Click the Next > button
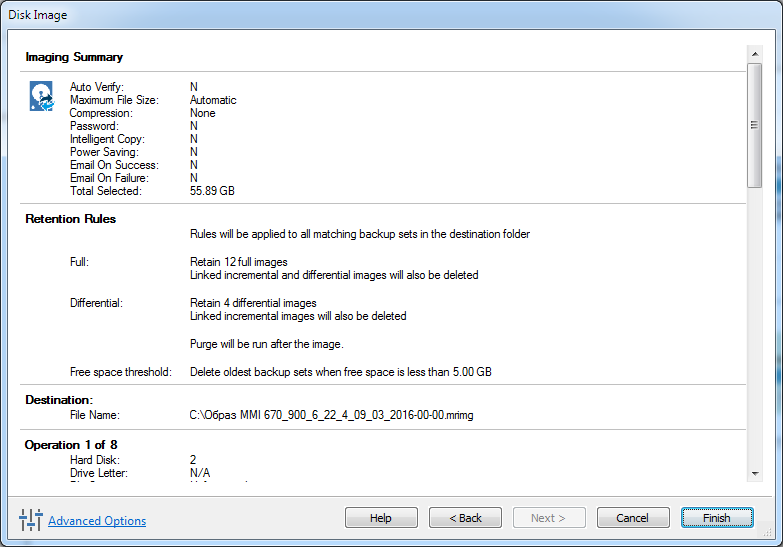The height and width of the screenshot is (547, 783). [x=549, y=518]
